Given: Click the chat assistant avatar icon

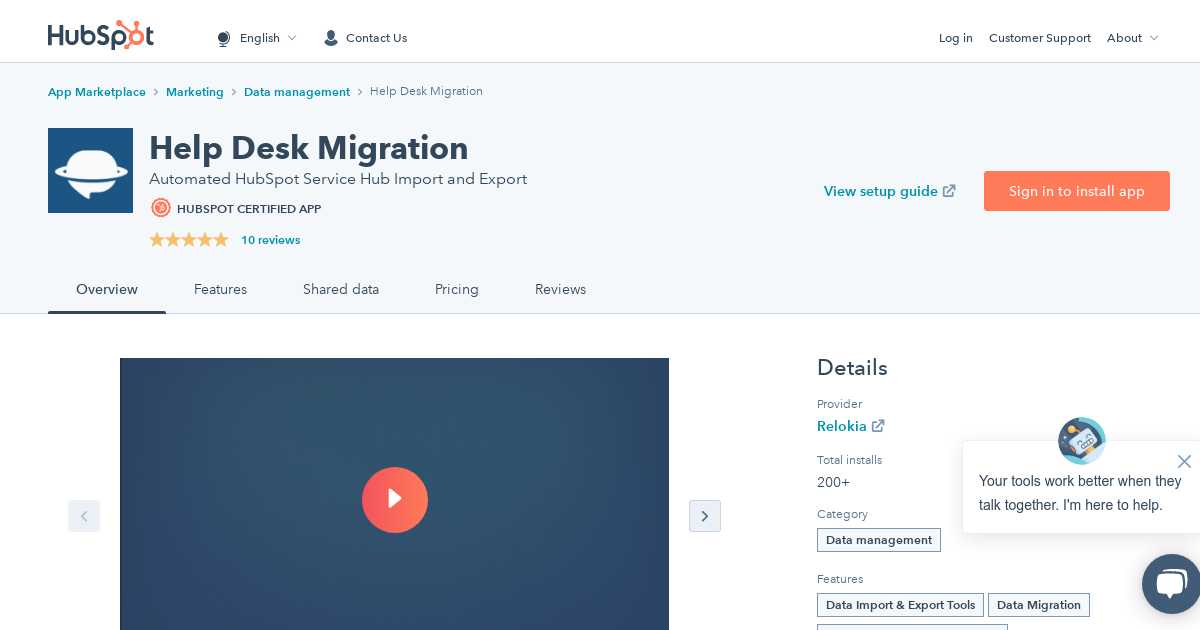Looking at the screenshot, I should point(1081,440).
